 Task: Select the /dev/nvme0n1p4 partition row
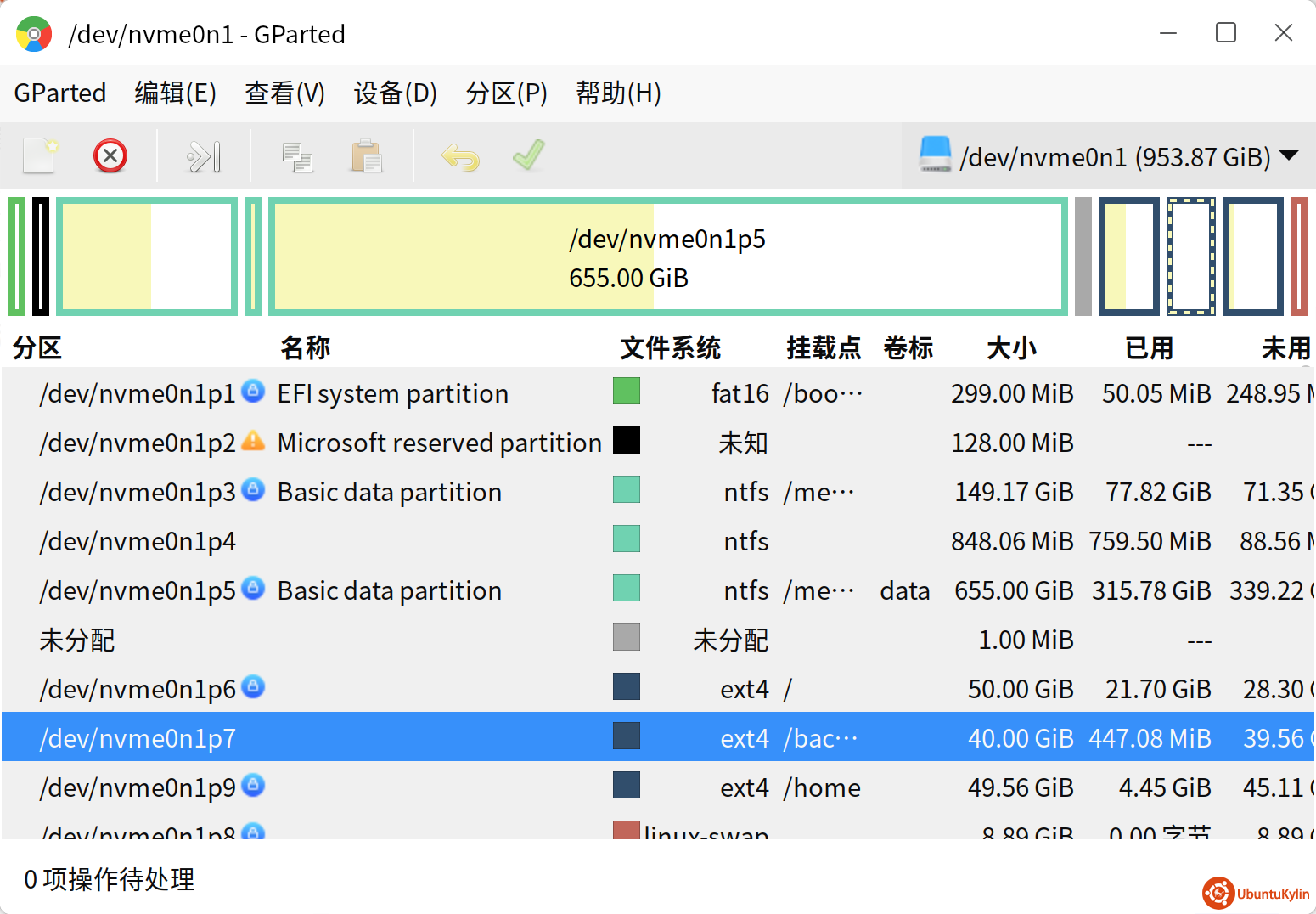pyautogui.click(x=658, y=541)
